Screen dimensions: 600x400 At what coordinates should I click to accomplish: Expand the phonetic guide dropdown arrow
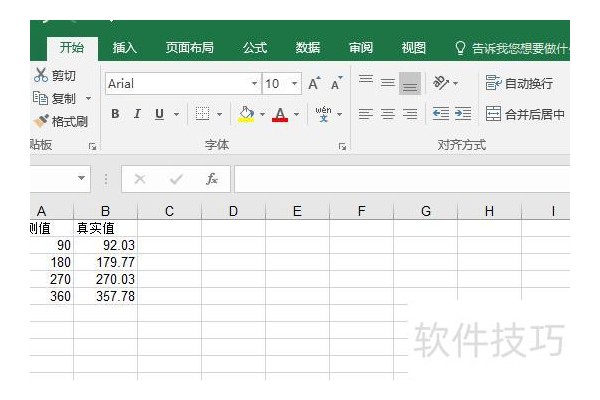pos(339,114)
